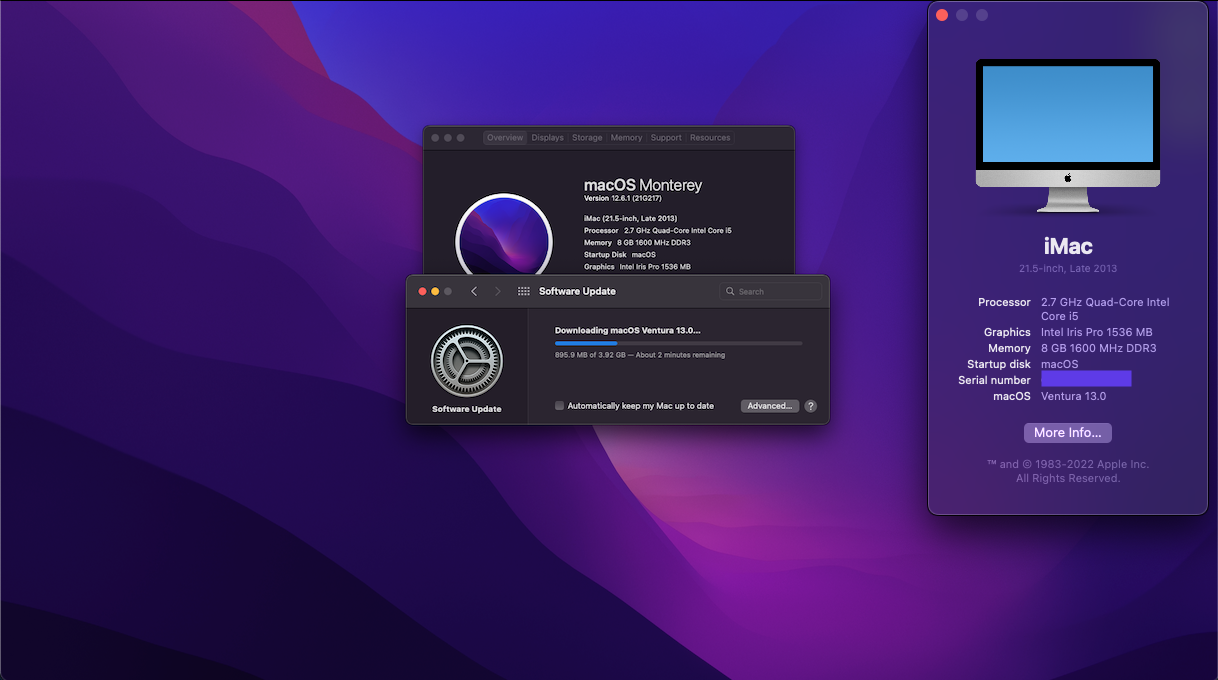Click the redacted serial number value
This screenshot has height=680, width=1218.
[x=1086, y=379]
